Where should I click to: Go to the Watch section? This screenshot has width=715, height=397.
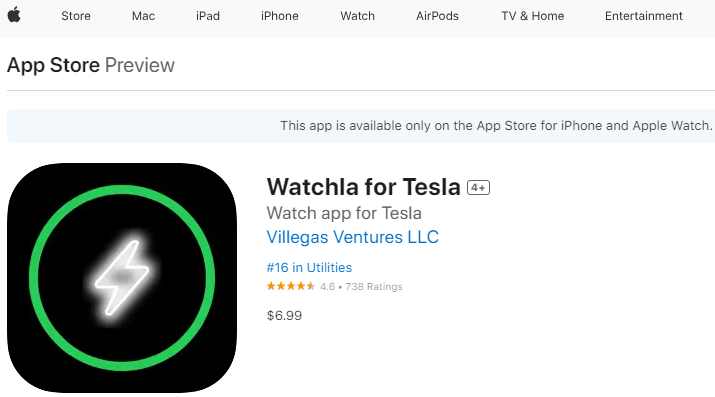click(x=357, y=16)
